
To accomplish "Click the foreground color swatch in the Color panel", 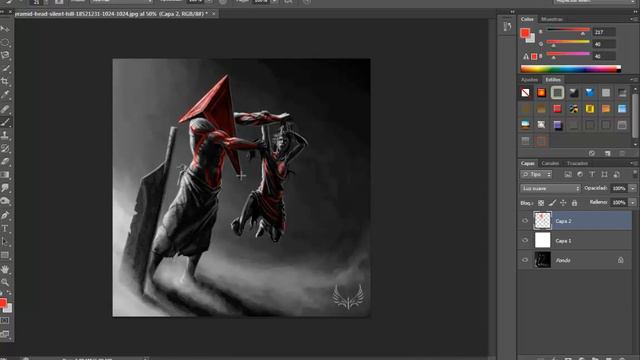I will point(525,32).
